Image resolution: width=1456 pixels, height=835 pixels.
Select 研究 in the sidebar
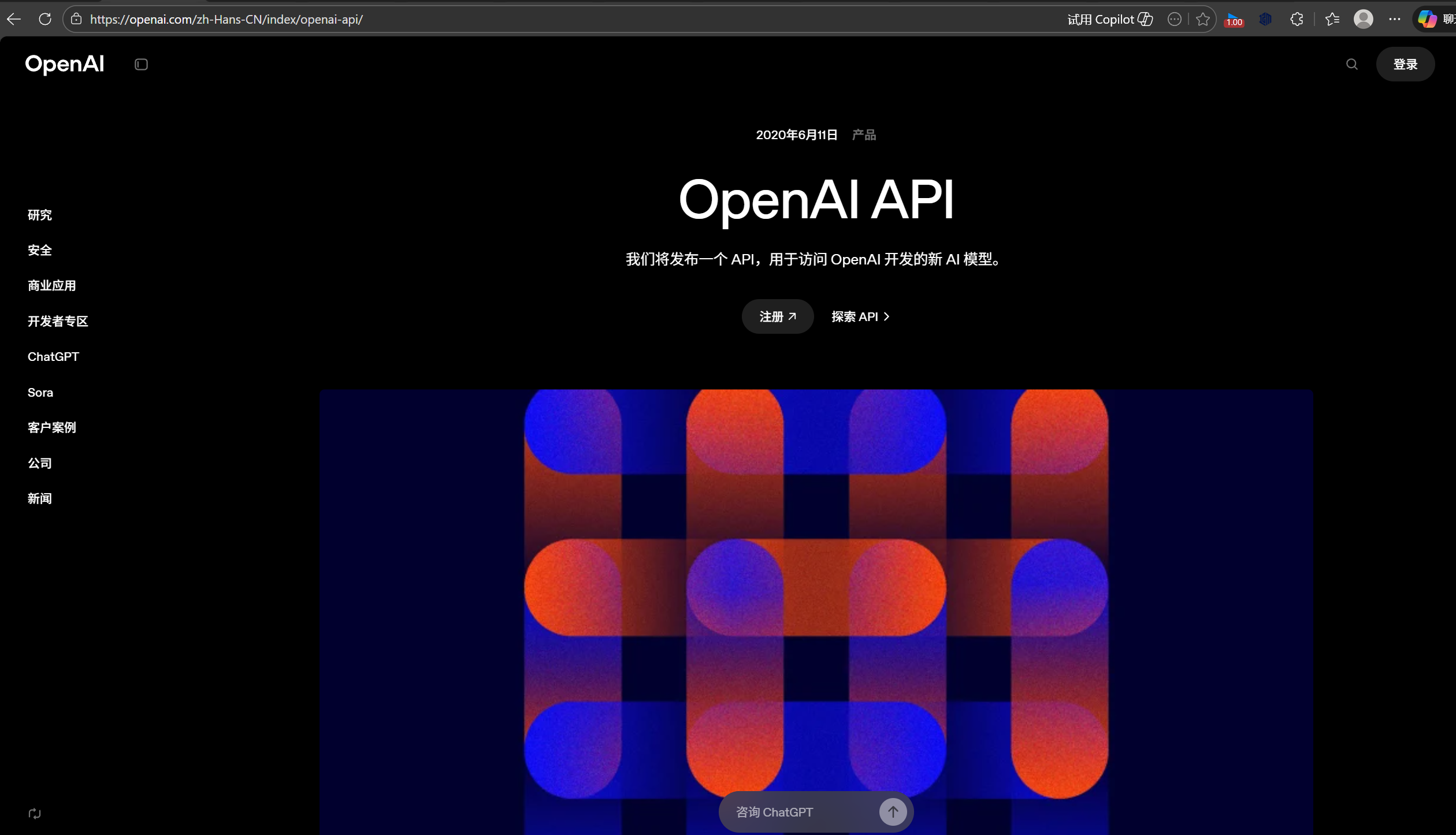[39, 214]
